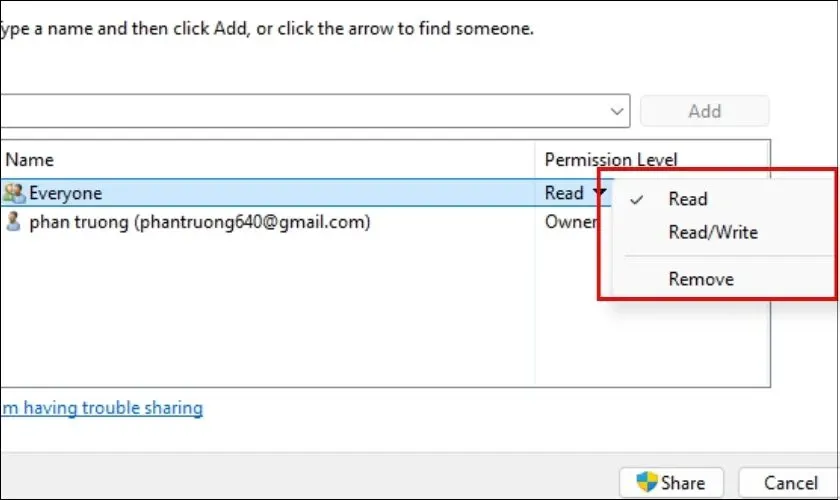Click the phan truong user icon
This screenshot has height=500, width=840.
tap(13, 222)
